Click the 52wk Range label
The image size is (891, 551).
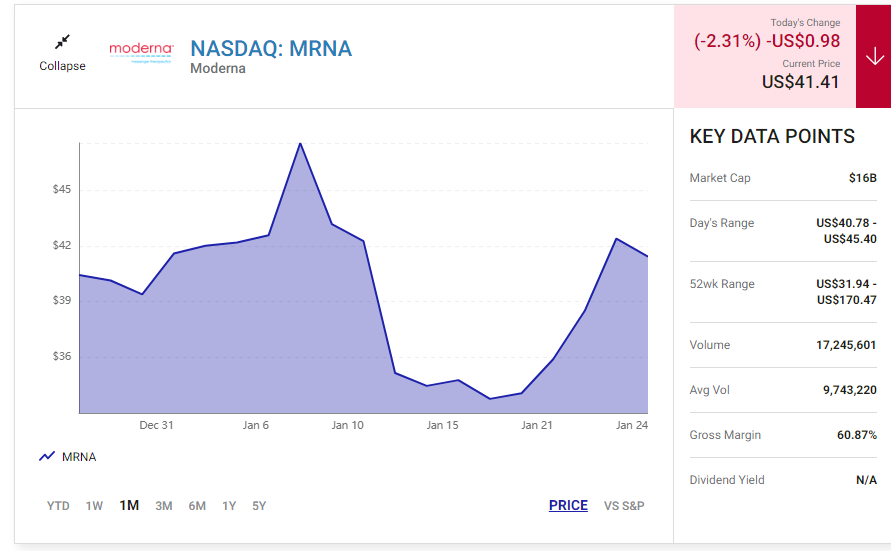point(722,284)
